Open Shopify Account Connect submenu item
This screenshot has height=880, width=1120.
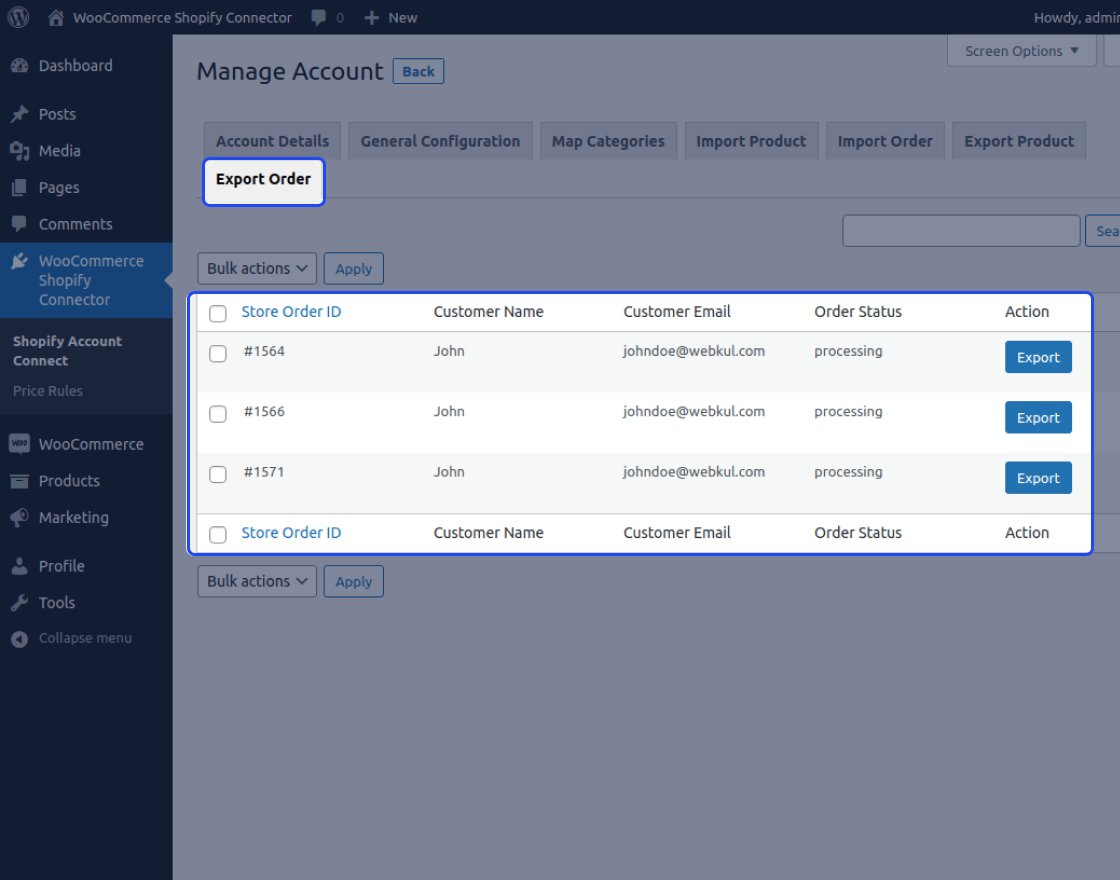[67, 351]
